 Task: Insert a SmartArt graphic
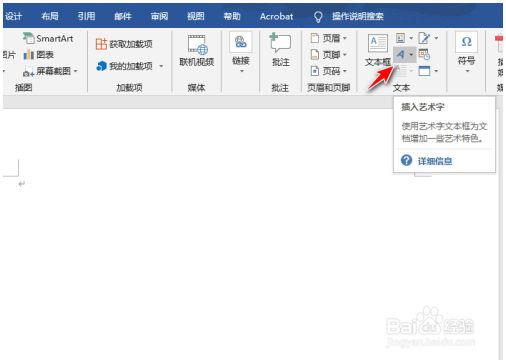[48, 38]
